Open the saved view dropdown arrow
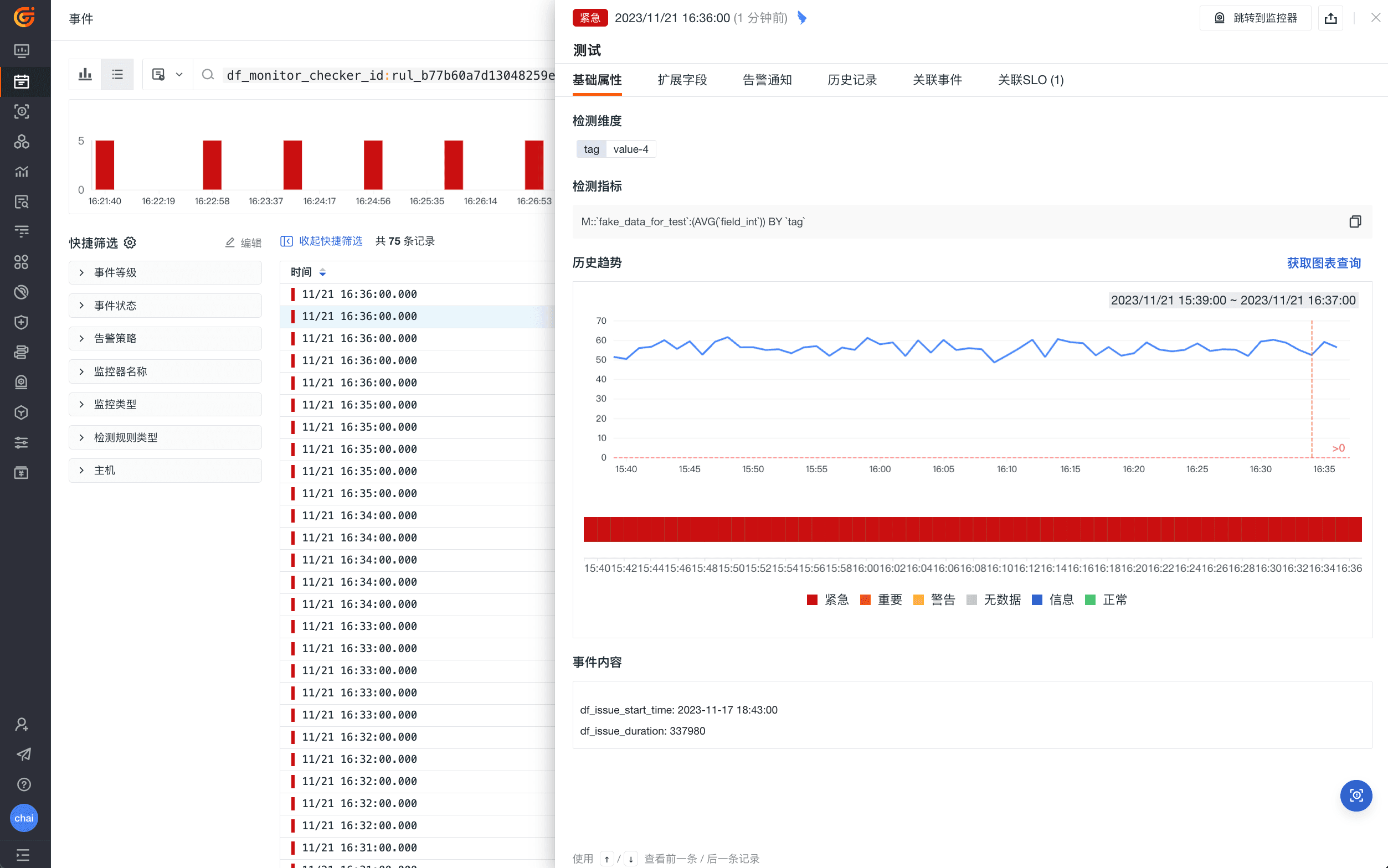 pyautogui.click(x=179, y=75)
